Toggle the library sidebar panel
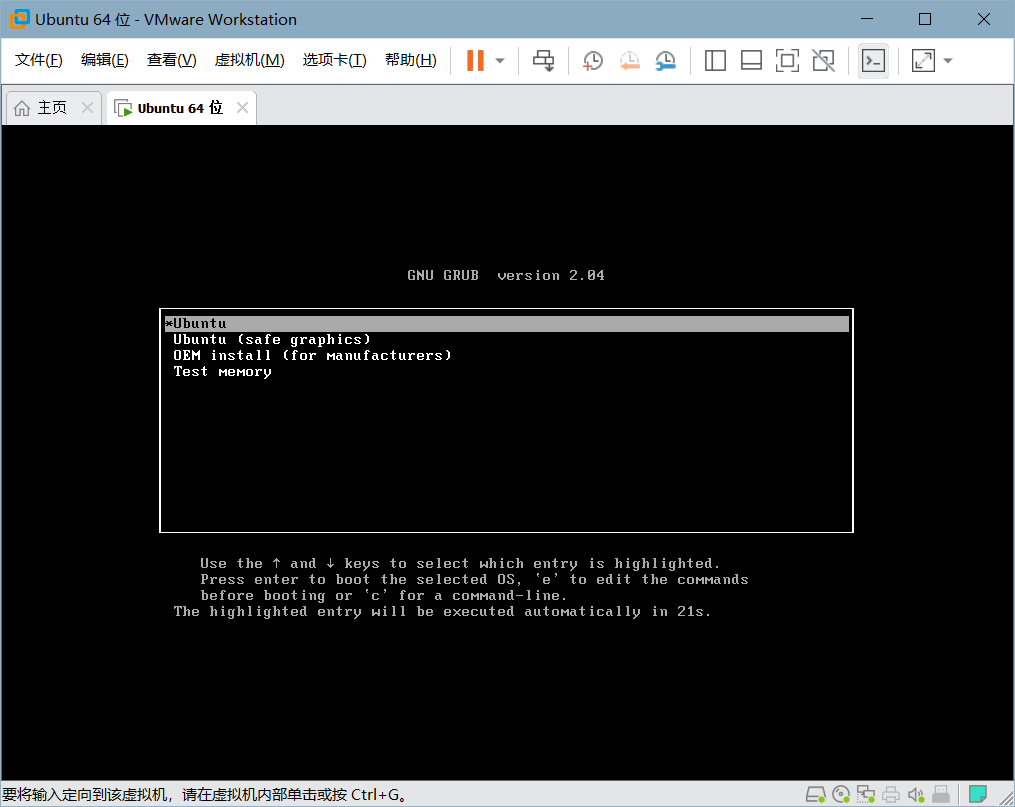The image size is (1015, 807). [715, 61]
